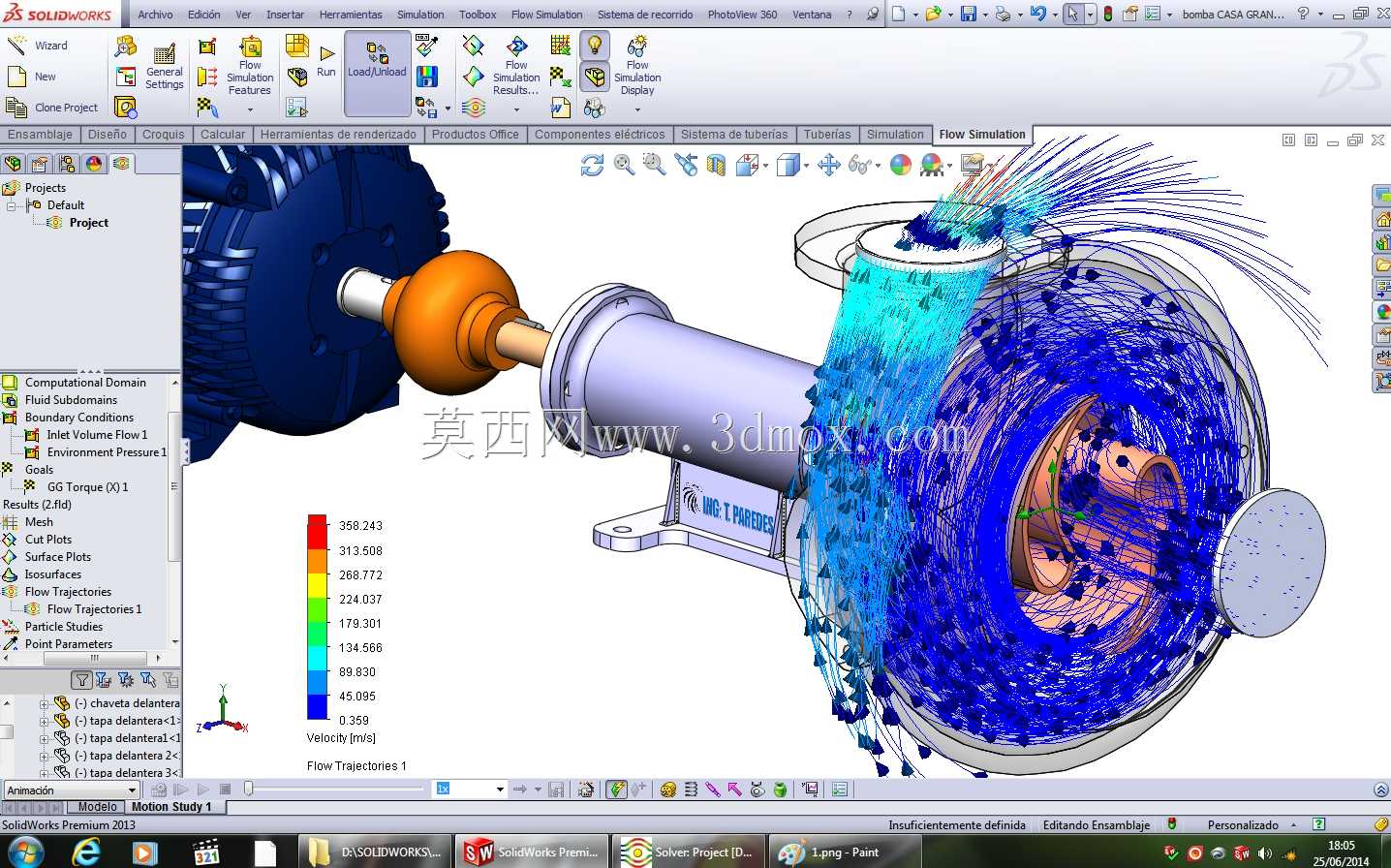Click the blue rotating arrows view icon

(592, 166)
